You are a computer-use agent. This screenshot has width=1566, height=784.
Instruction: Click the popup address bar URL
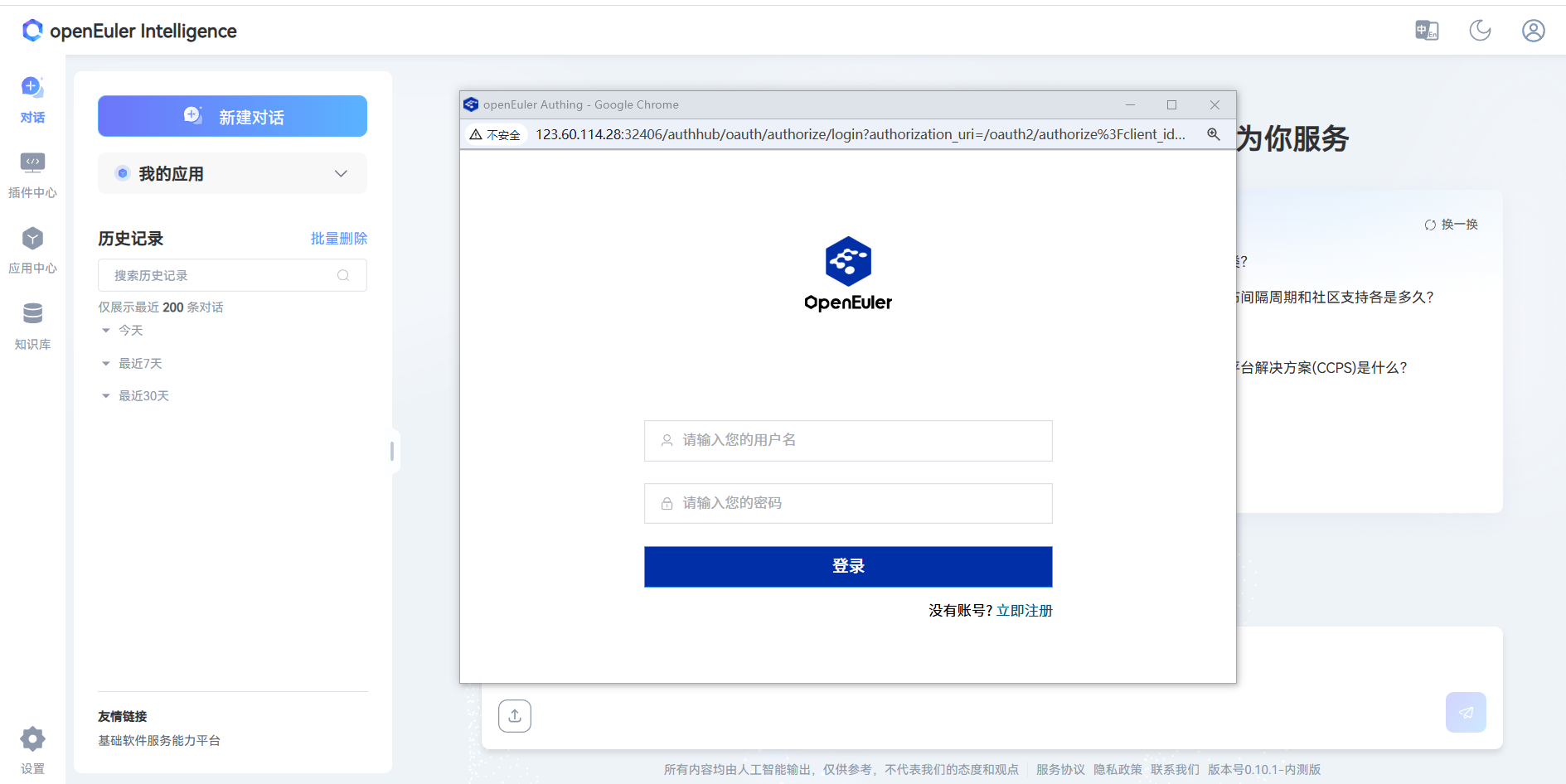click(861, 134)
